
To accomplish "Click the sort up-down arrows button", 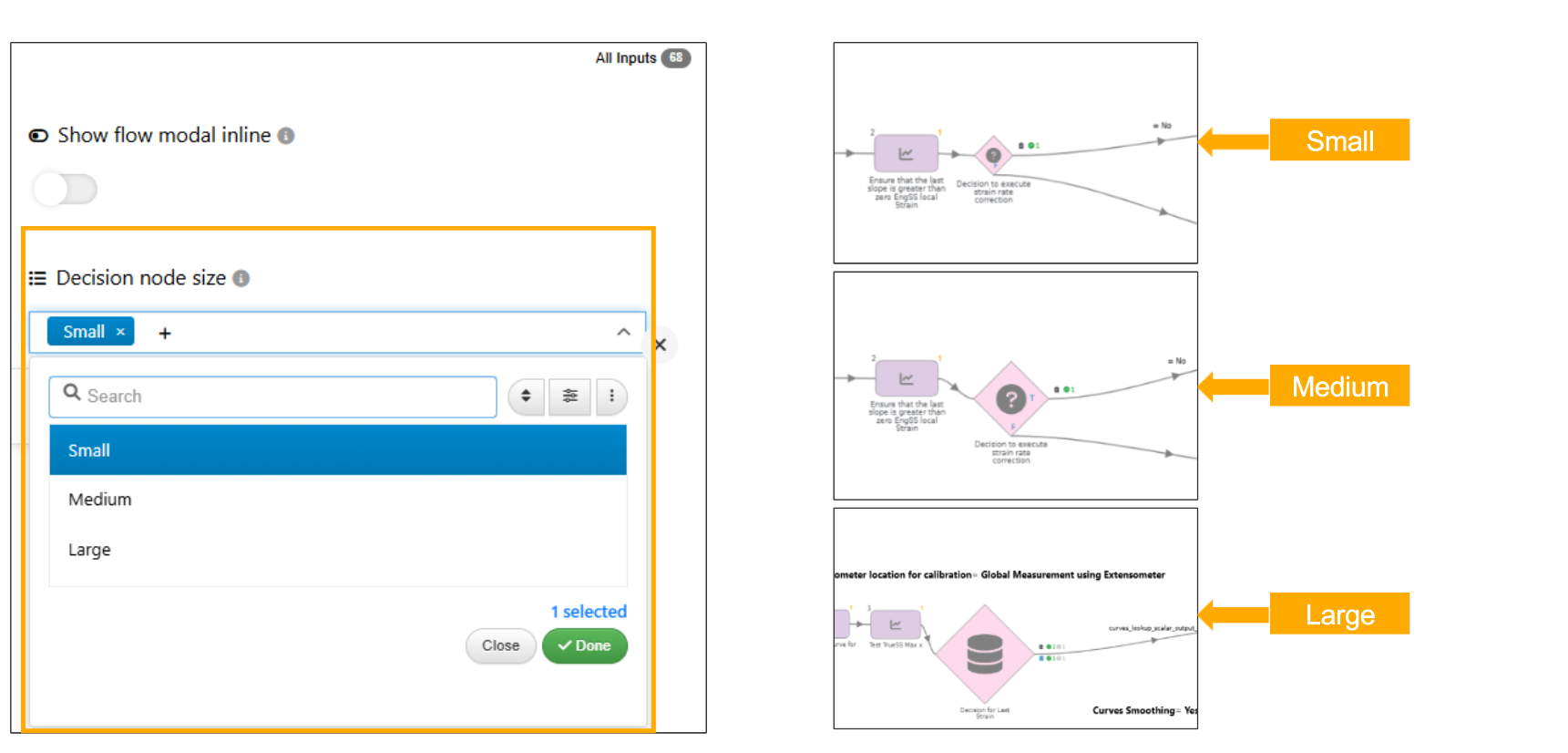I will 526,397.
